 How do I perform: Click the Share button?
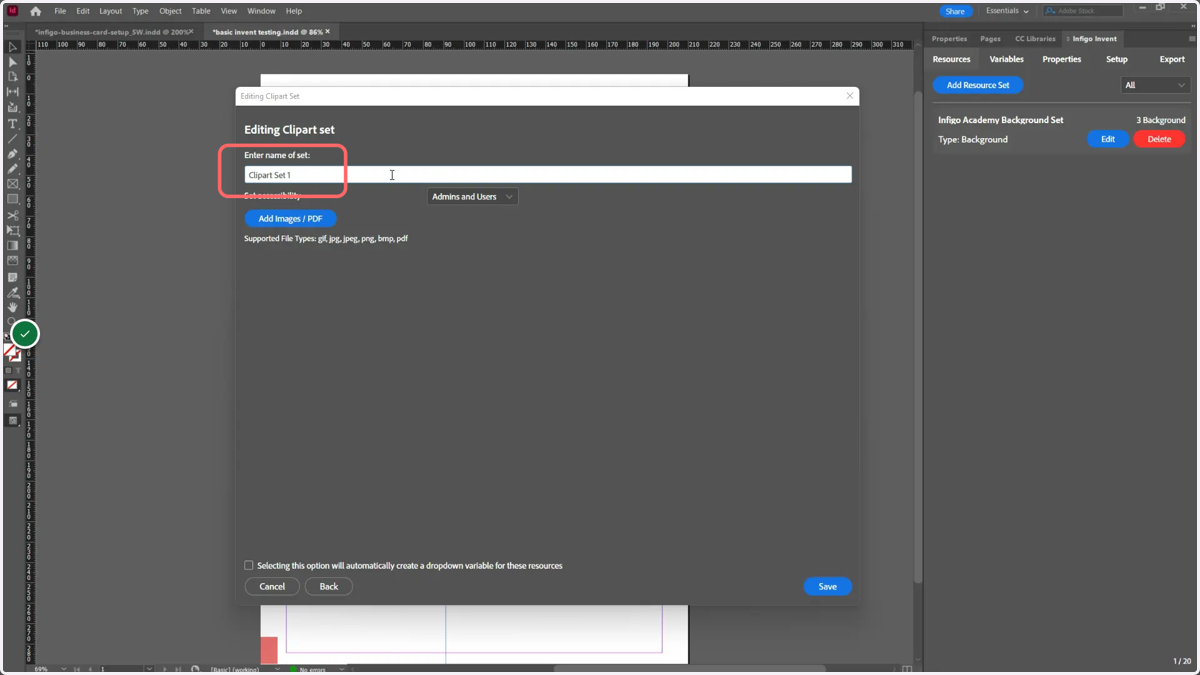click(x=955, y=11)
